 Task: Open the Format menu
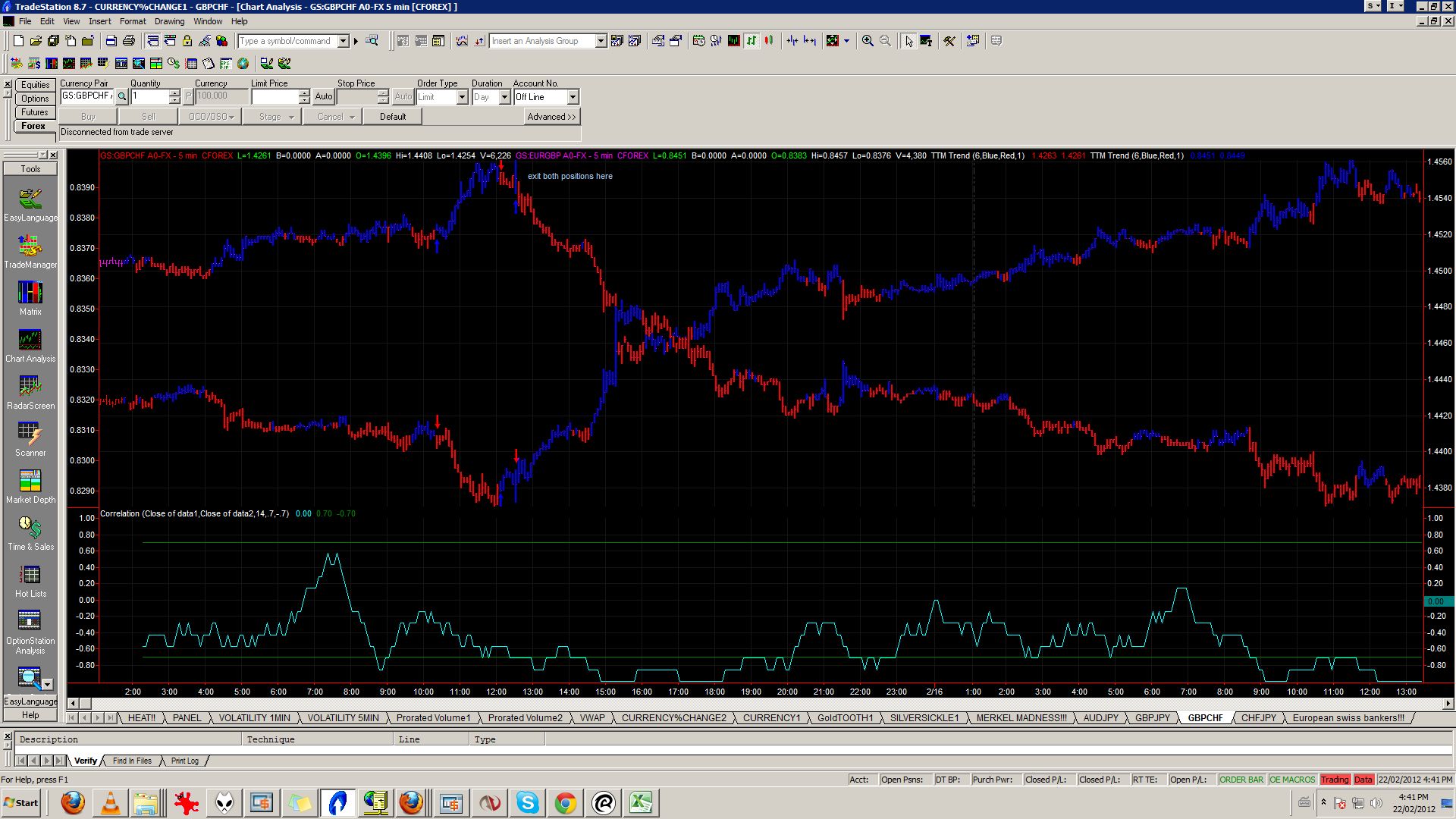click(133, 21)
